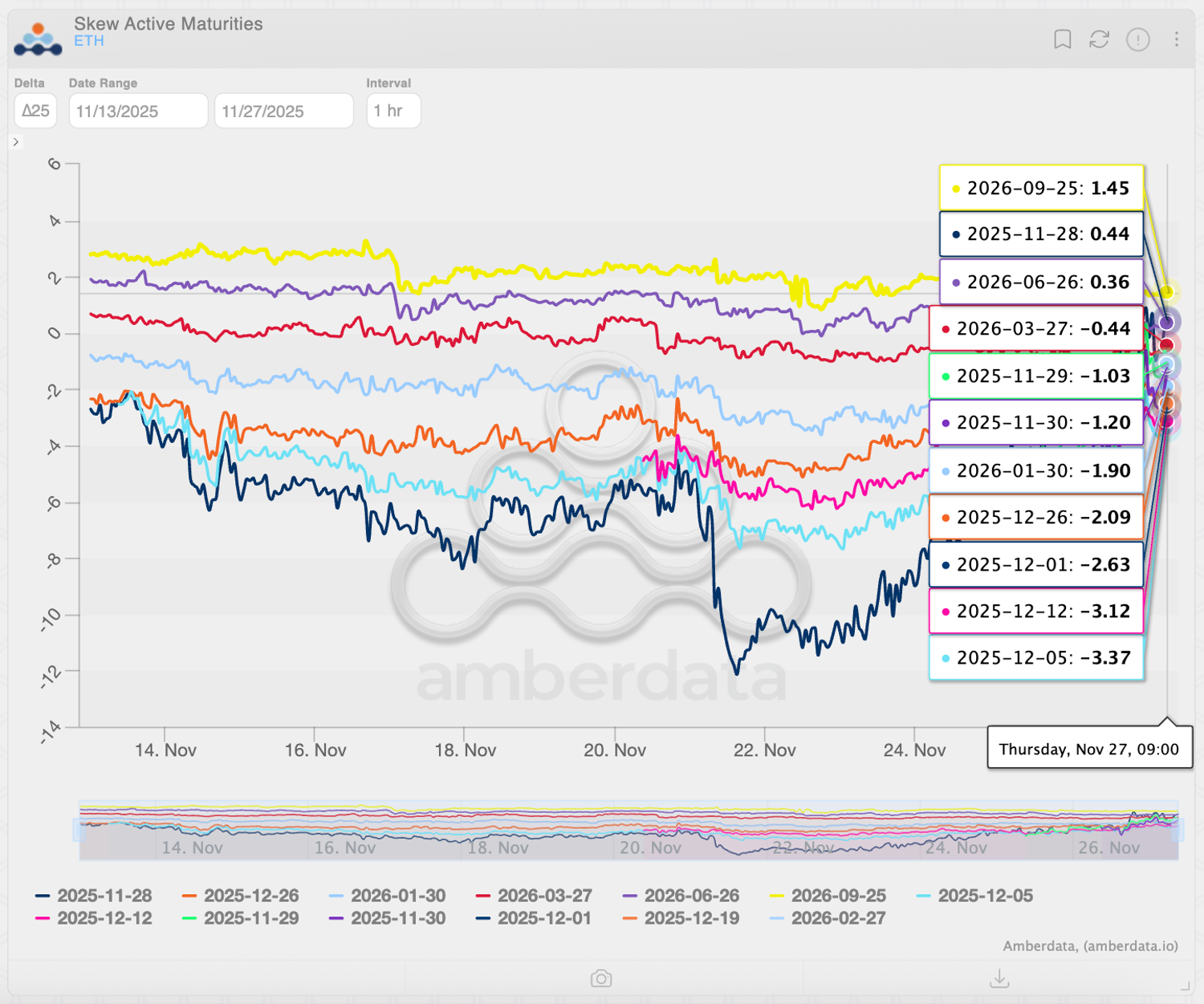Click the range navigator left handle

[x=79, y=830]
